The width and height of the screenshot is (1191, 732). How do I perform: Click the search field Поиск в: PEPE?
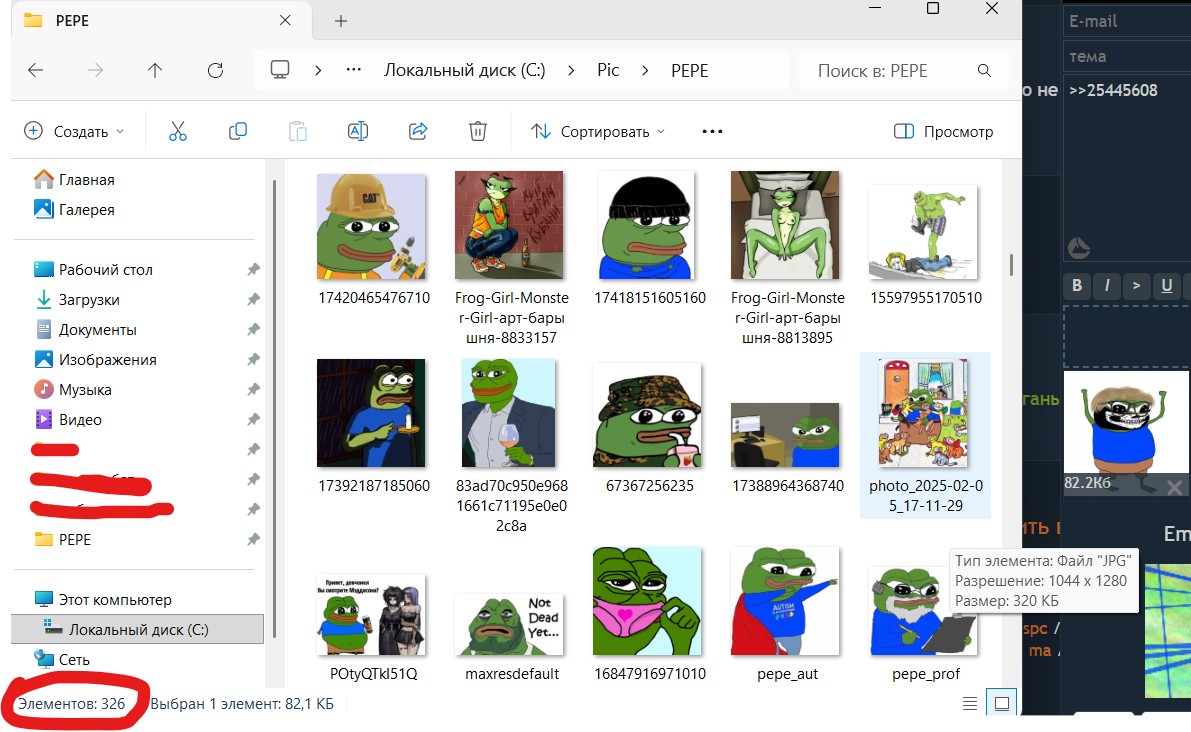tap(904, 71)
